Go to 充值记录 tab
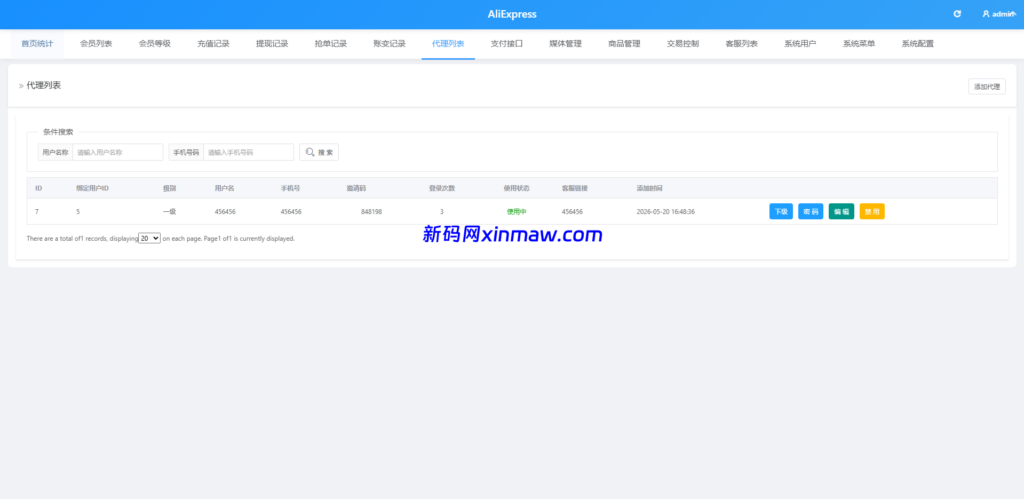This screenshot has height=499, width=1024. [214, 44]
